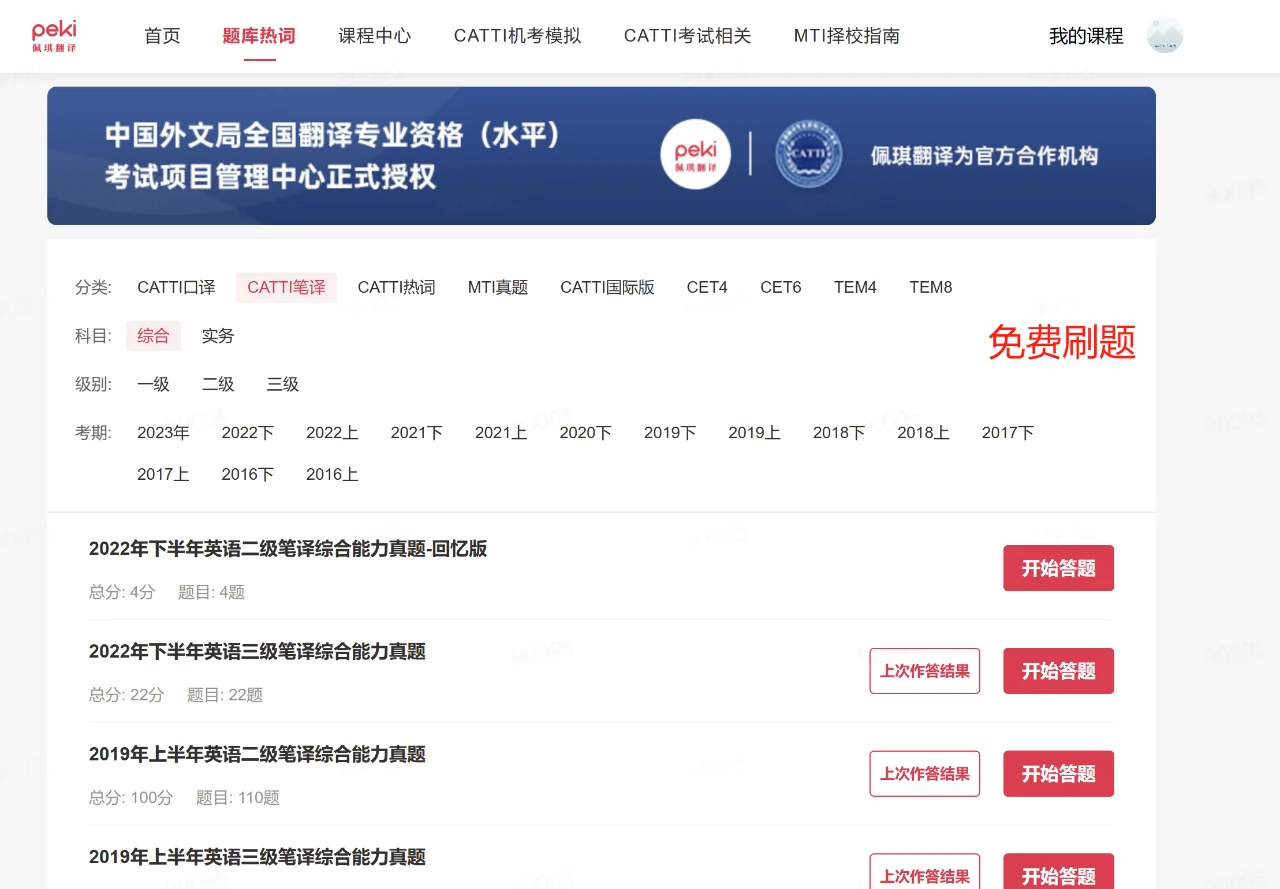Filter exam period 2020下

click(585, 433)
